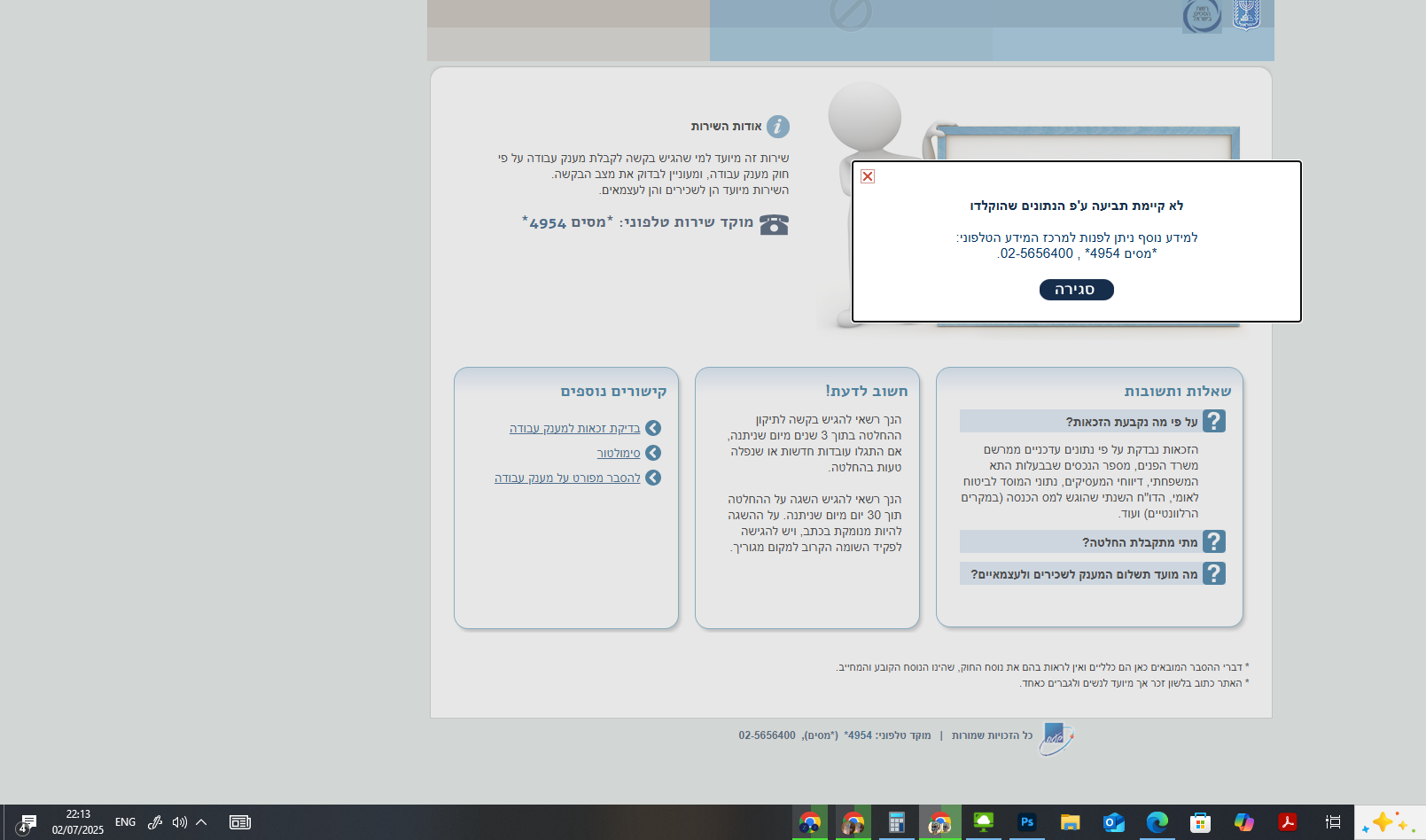The width and height of the screenshot is (1426, 840).
Task: Open the news and interests icon in the taskbar
Action: (x=240, y=822)
